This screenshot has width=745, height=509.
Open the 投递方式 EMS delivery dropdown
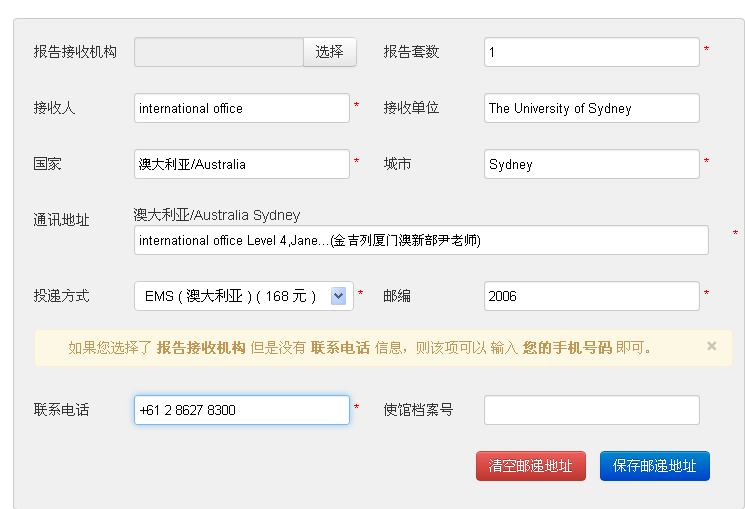pos(242,296)
